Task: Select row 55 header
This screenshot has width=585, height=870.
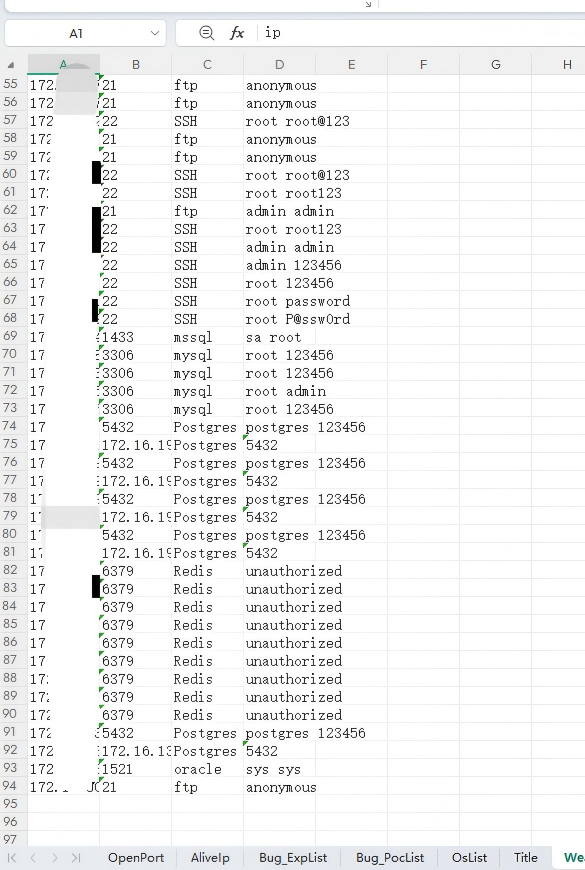Action: coord(11,84)
